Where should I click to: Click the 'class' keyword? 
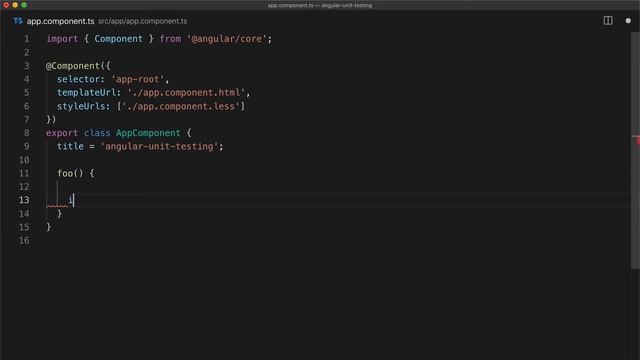coord(97,133)
